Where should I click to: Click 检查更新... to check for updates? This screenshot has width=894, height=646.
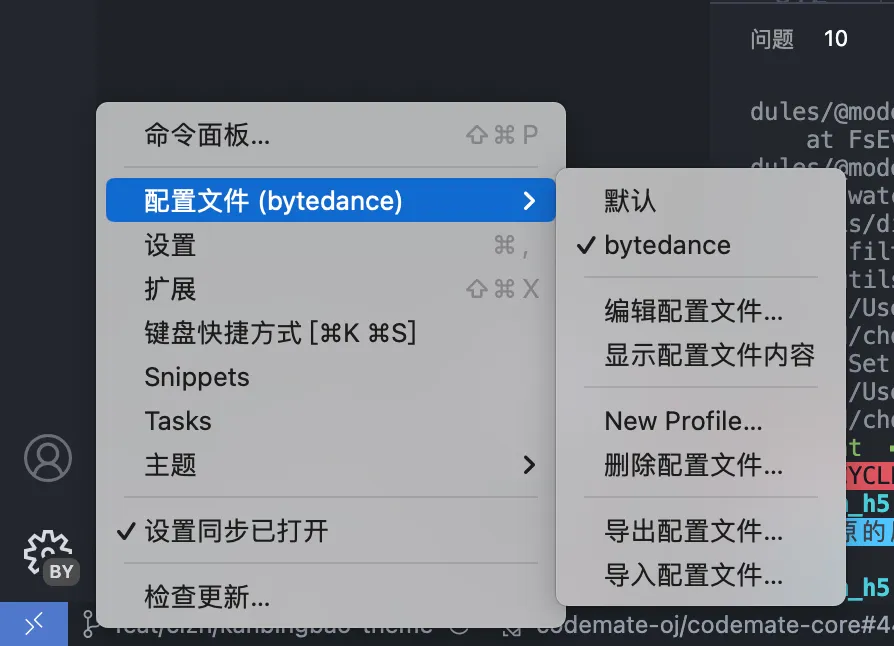click(207, 598)
